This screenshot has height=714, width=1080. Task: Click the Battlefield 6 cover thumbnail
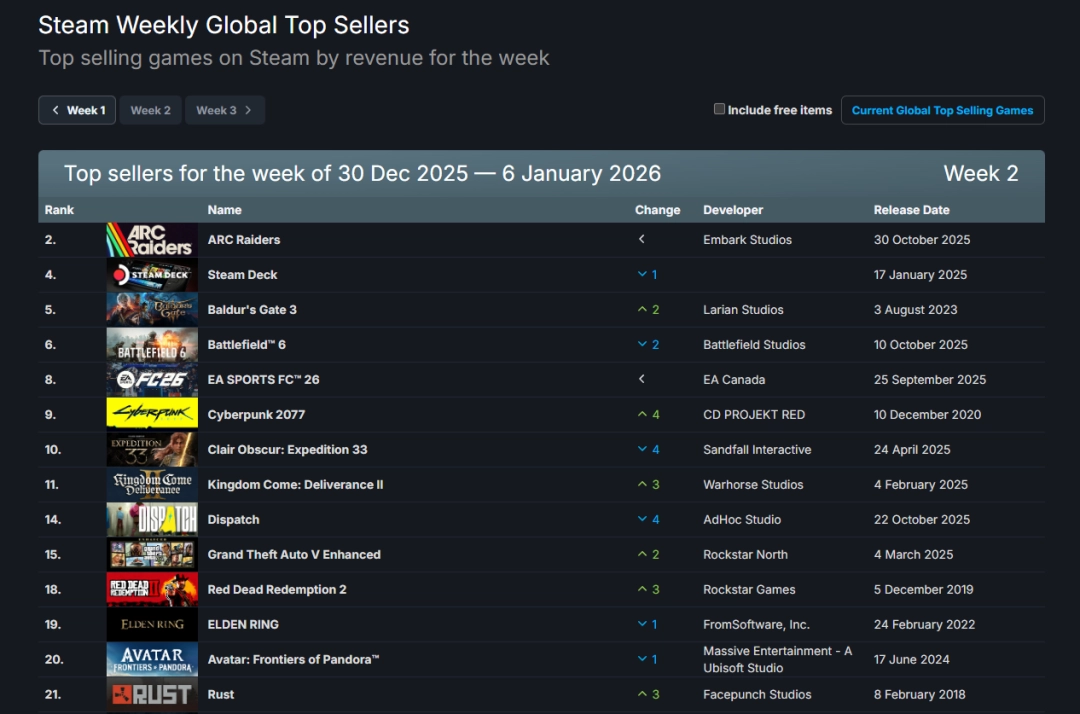152,345
